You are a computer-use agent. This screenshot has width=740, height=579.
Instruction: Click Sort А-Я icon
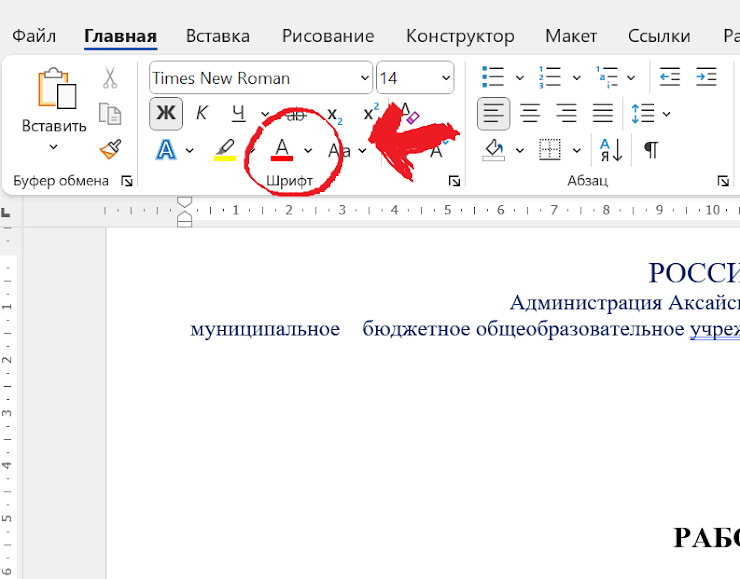pos(611,150)
